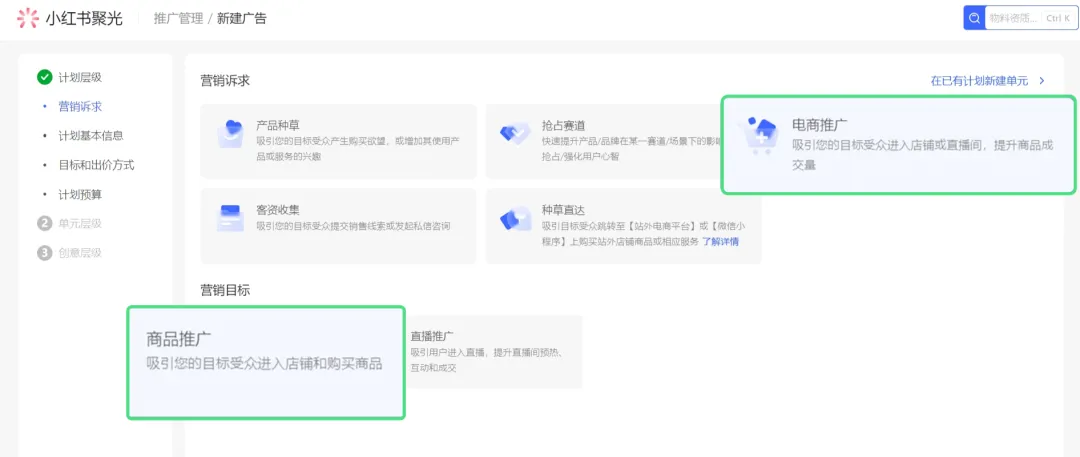Choose the 电商推广 marketing card

pyautogui.click(x=898, y=145)
